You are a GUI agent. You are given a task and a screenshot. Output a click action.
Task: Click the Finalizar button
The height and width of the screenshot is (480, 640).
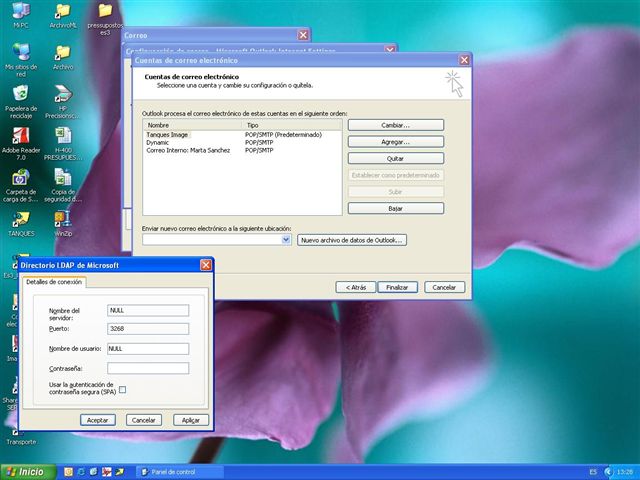397,287
